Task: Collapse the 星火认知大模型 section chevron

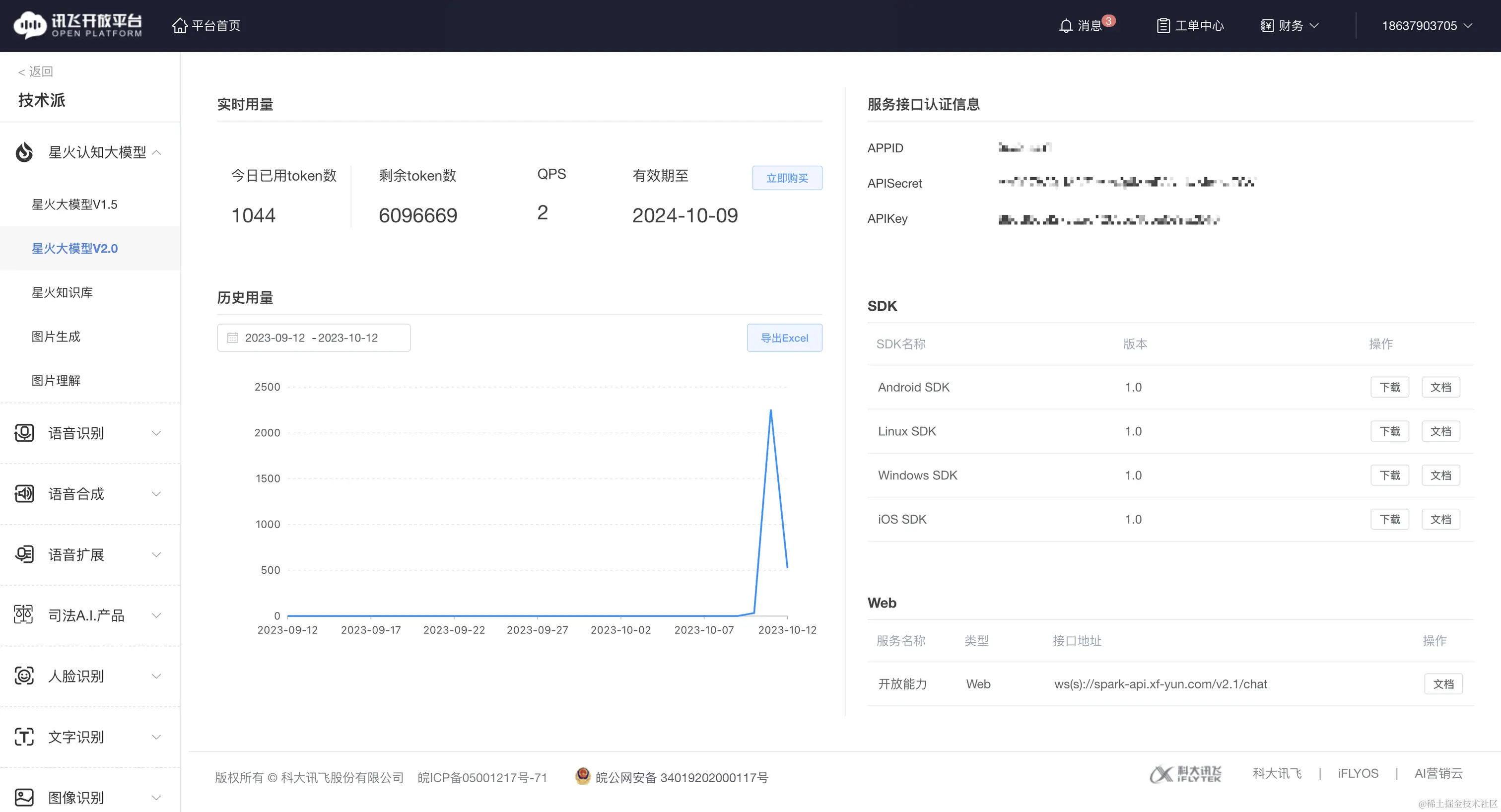Action: (156, 152)
